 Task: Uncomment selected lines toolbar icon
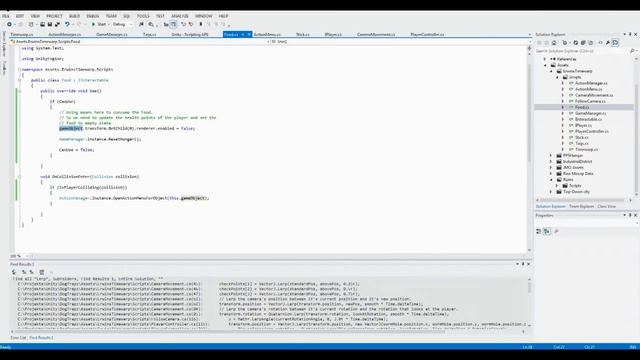(x=191, y=24)
